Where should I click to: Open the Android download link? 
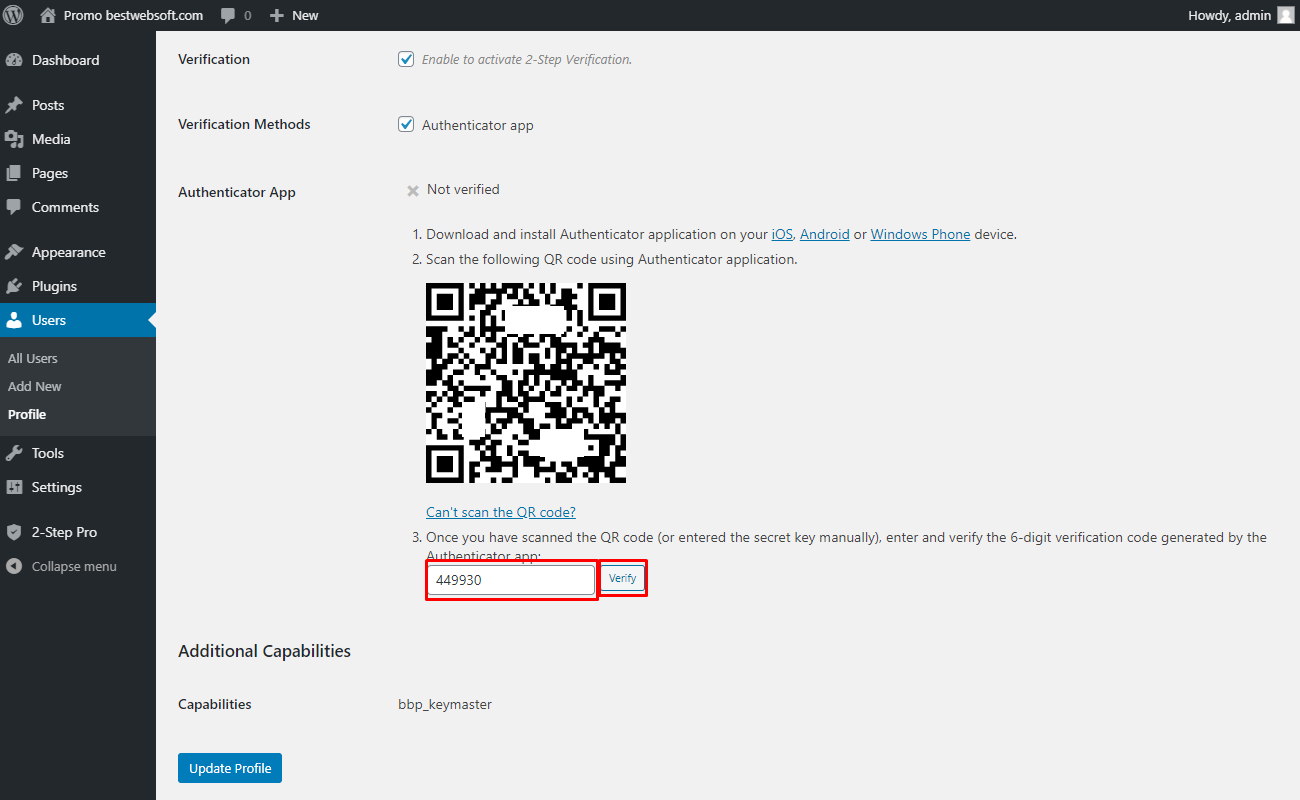[x=825, y=234]
